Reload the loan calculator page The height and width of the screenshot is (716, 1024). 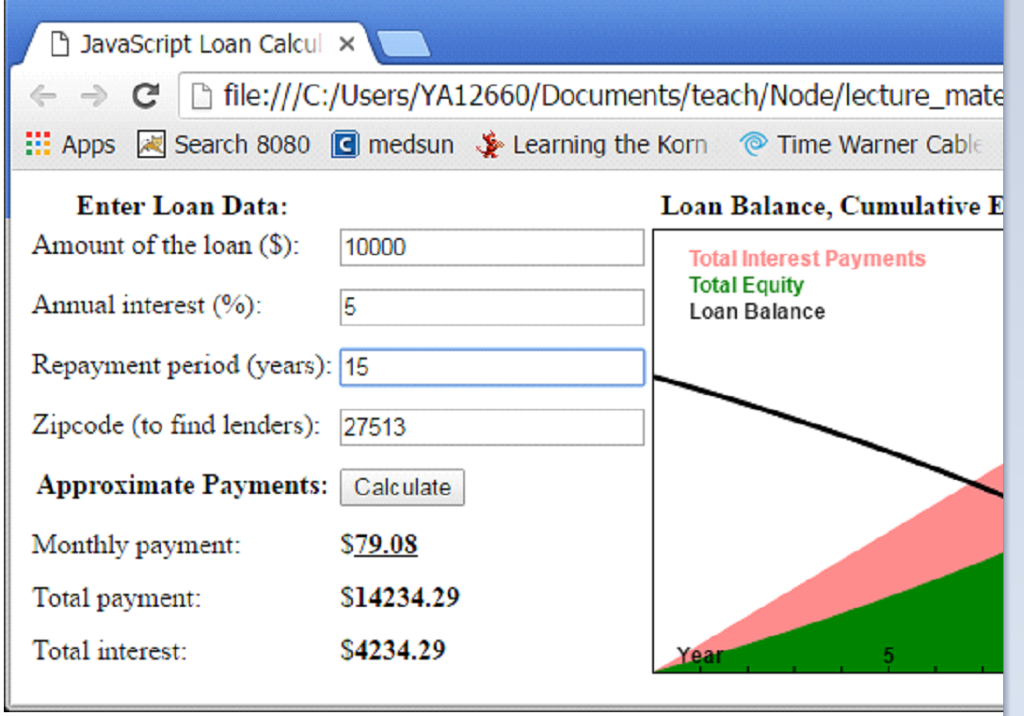[x=146, y=95]
